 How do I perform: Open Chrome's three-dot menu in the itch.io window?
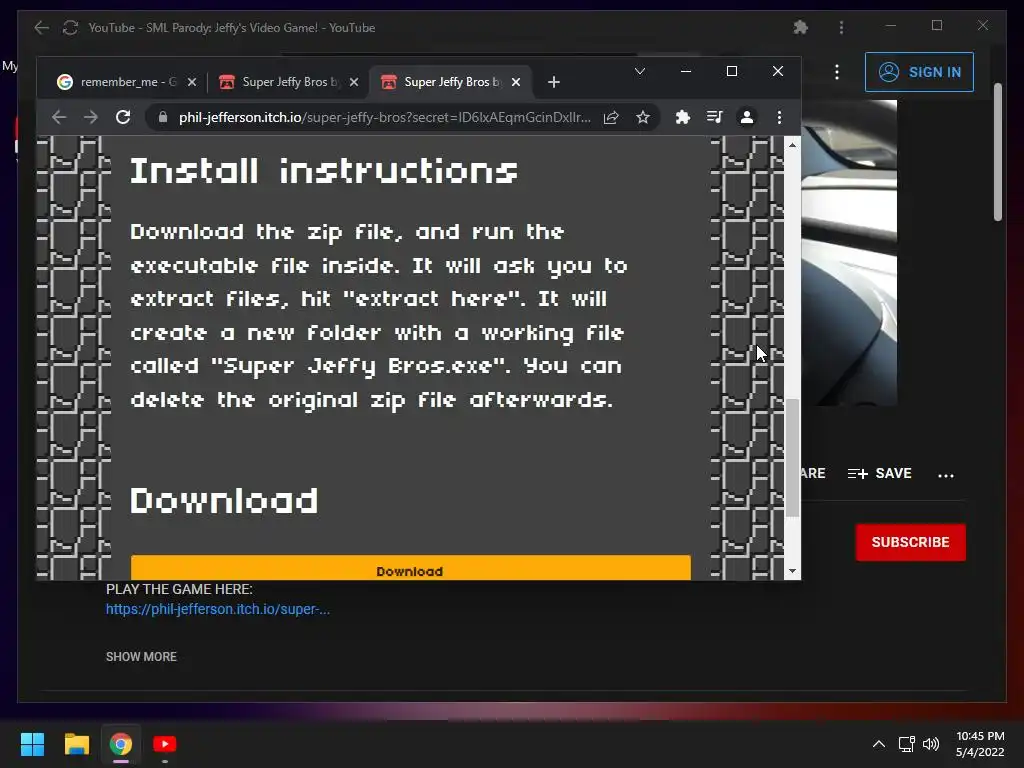[779, 118]
